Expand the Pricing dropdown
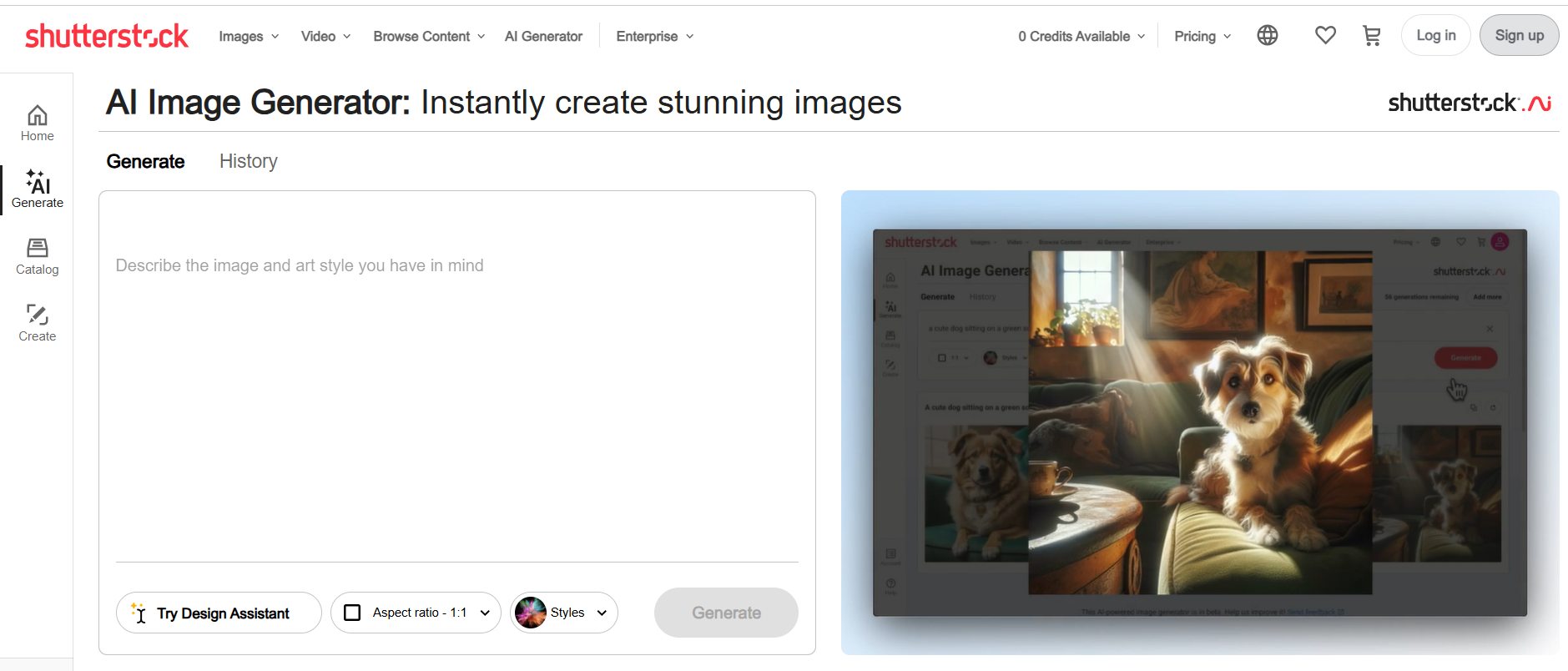 [x=1202, y=36]
